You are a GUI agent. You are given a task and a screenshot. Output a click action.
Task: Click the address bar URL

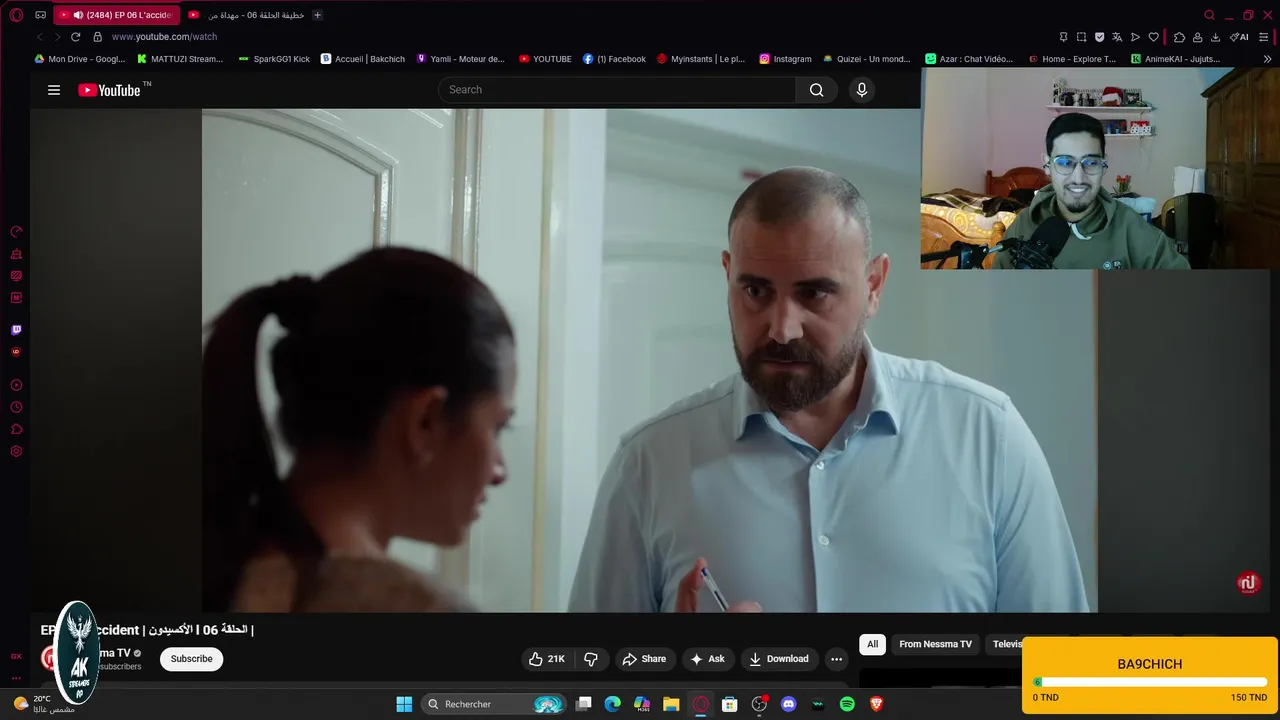point(164,37)
